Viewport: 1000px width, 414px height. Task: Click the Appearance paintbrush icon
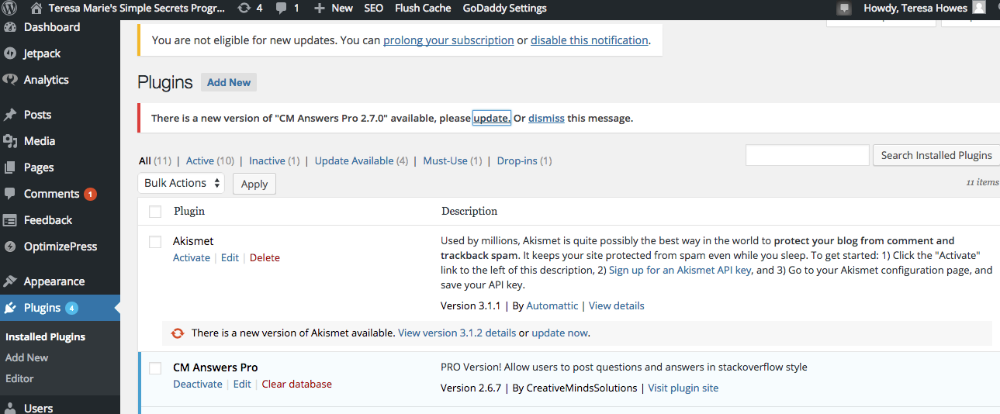[10, 281]
